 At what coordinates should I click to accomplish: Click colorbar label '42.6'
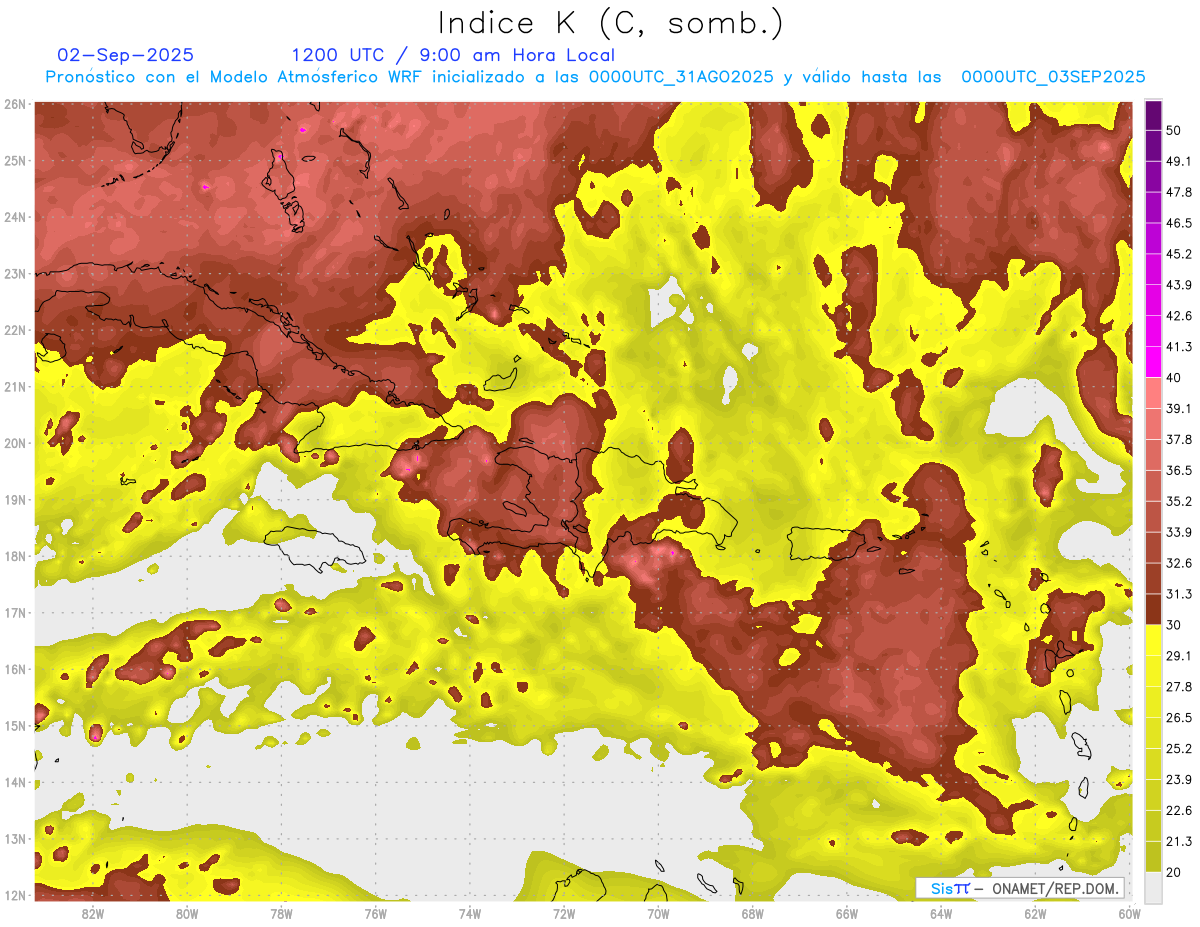pos(1179,316)
